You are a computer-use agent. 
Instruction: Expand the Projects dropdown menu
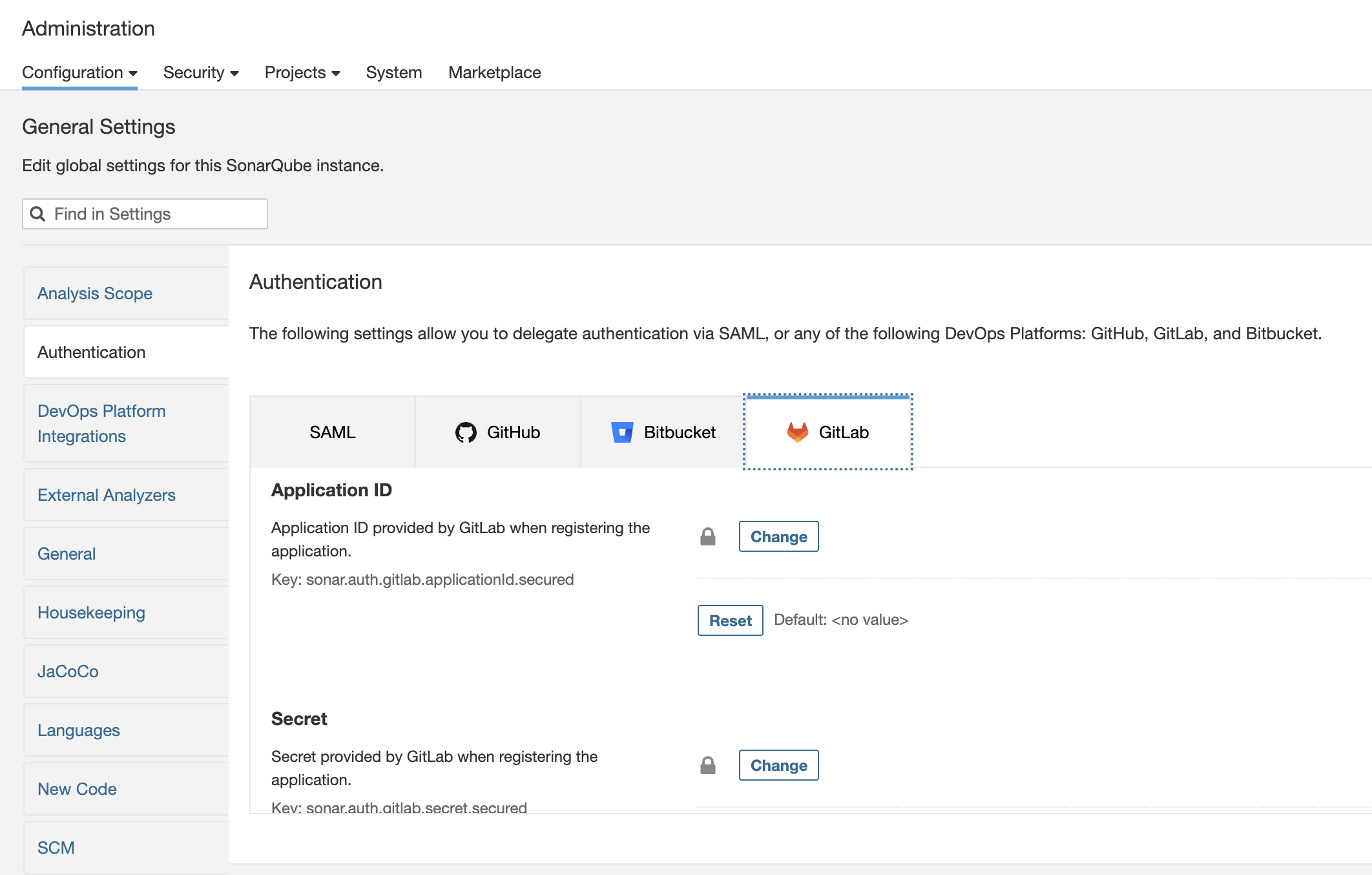coord(302,72)
